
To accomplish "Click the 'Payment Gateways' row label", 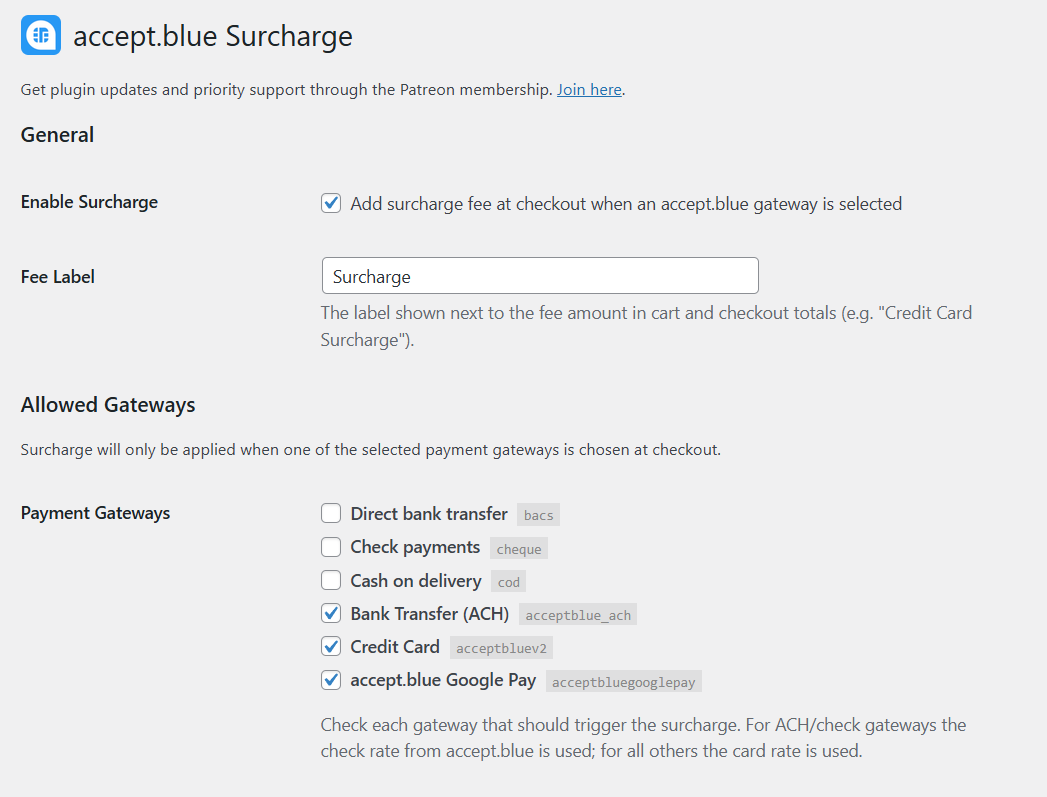I will pos(95,513).
